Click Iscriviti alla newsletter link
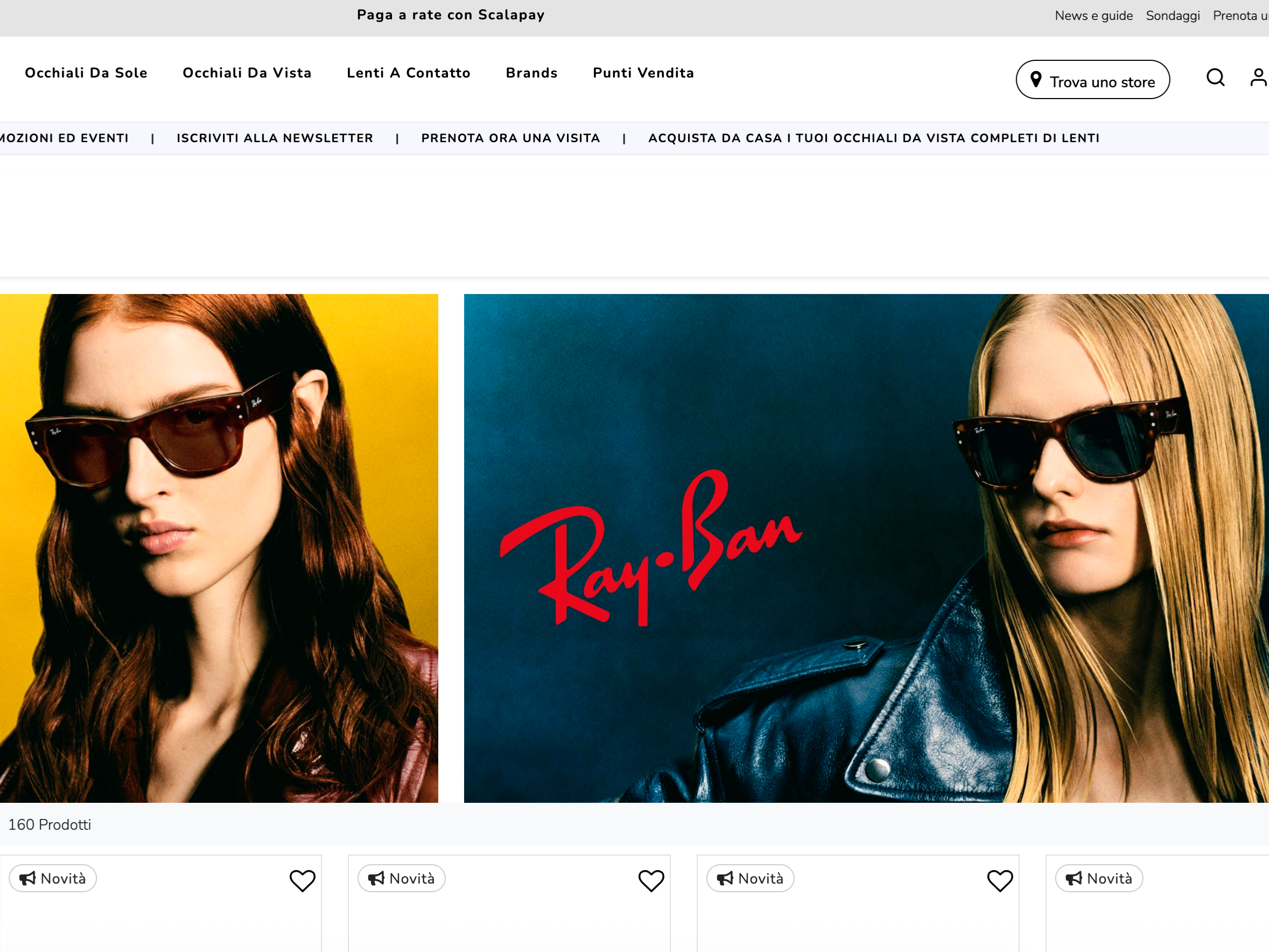The width and height of the screenshot is (1269, 952). pyautogui.click(x=275, y=138)
